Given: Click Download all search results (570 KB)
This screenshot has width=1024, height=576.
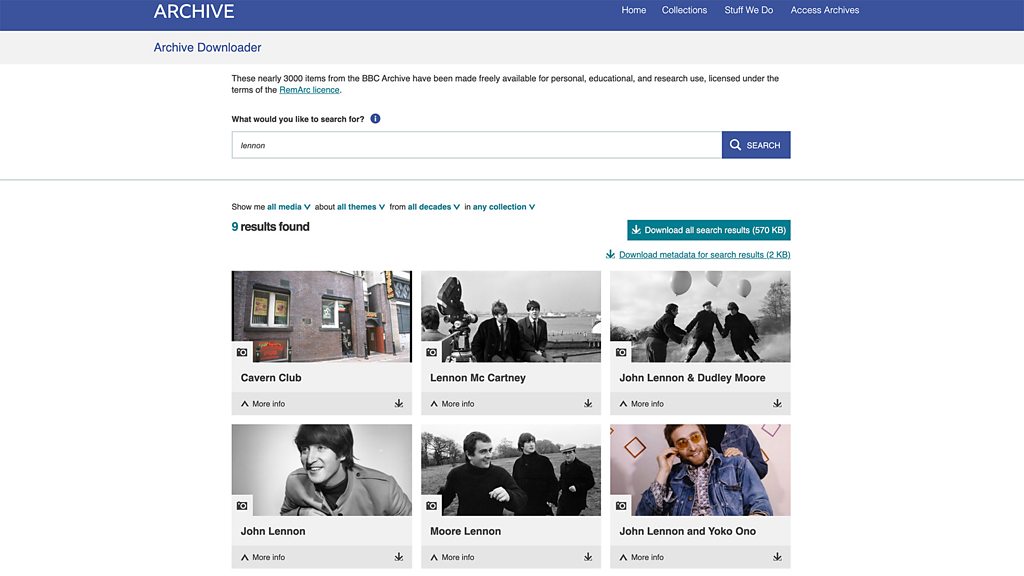Looking at the screenshot, I should click(709, 230).
